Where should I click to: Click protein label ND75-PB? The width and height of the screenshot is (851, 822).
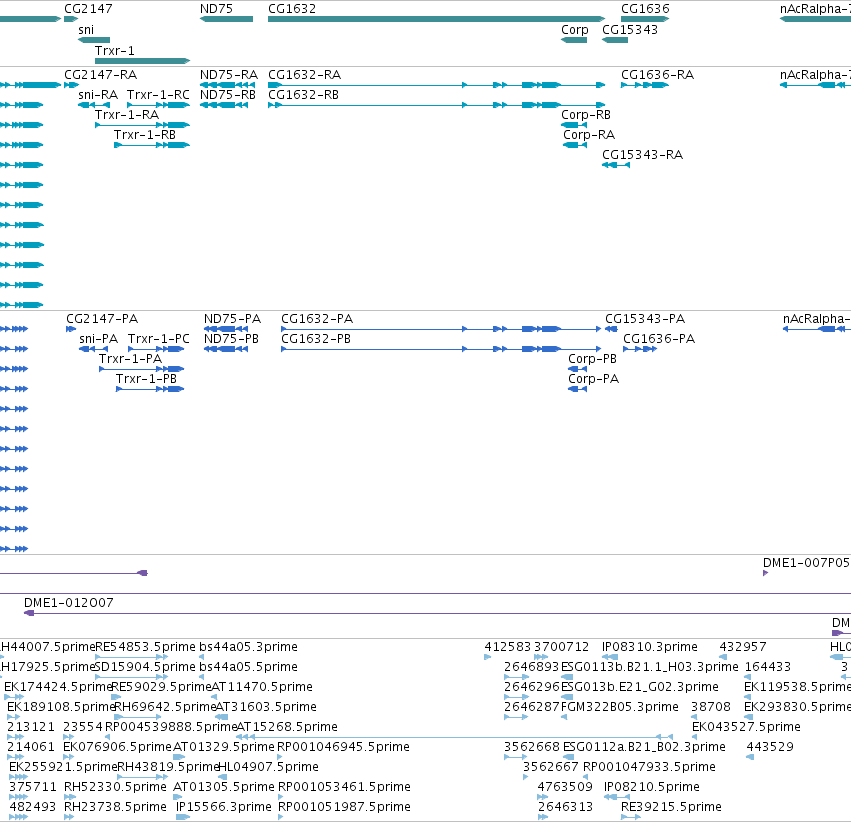(231, 339)
